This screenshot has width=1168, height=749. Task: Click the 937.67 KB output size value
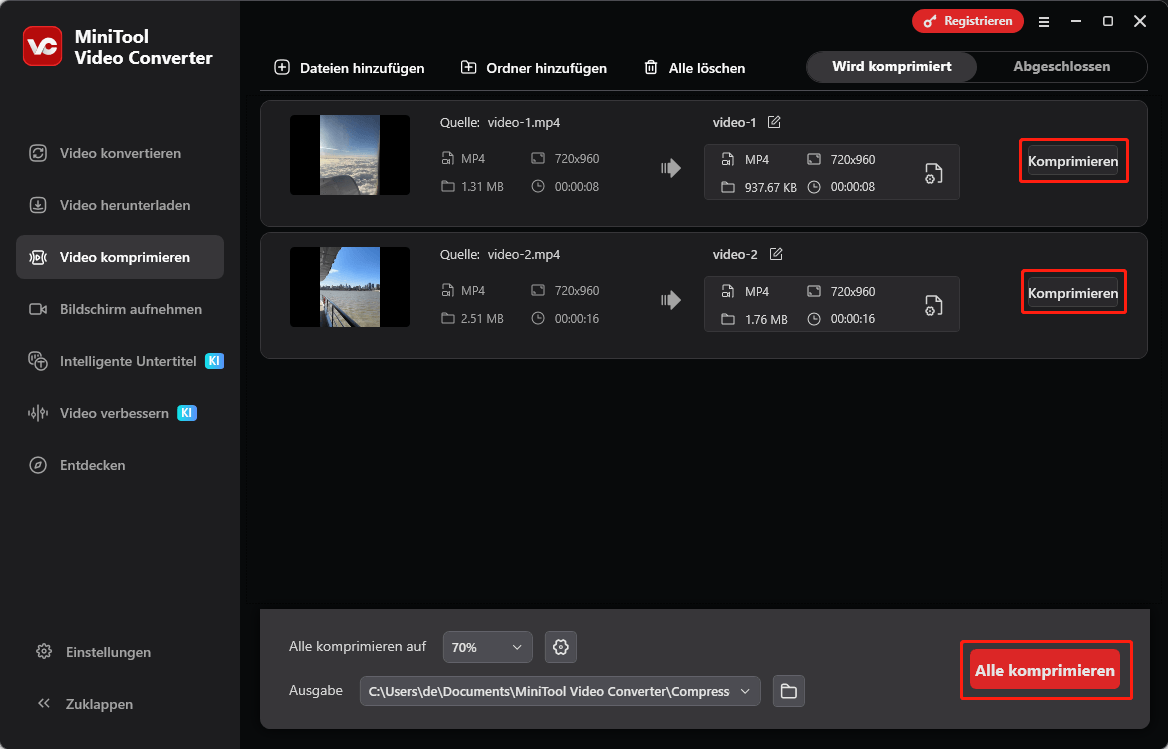tap(770, 188)
